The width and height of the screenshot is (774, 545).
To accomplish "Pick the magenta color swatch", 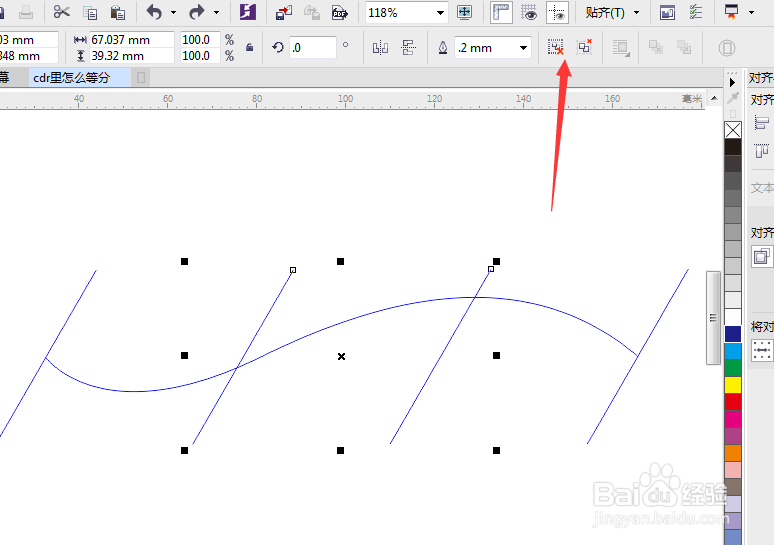I will pyautogui.click(x=733, y=419).
